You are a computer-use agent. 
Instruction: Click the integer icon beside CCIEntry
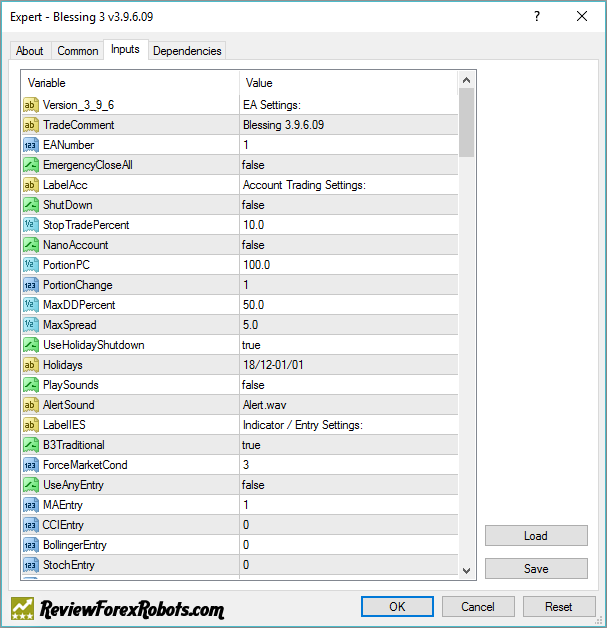pos(31,525)
